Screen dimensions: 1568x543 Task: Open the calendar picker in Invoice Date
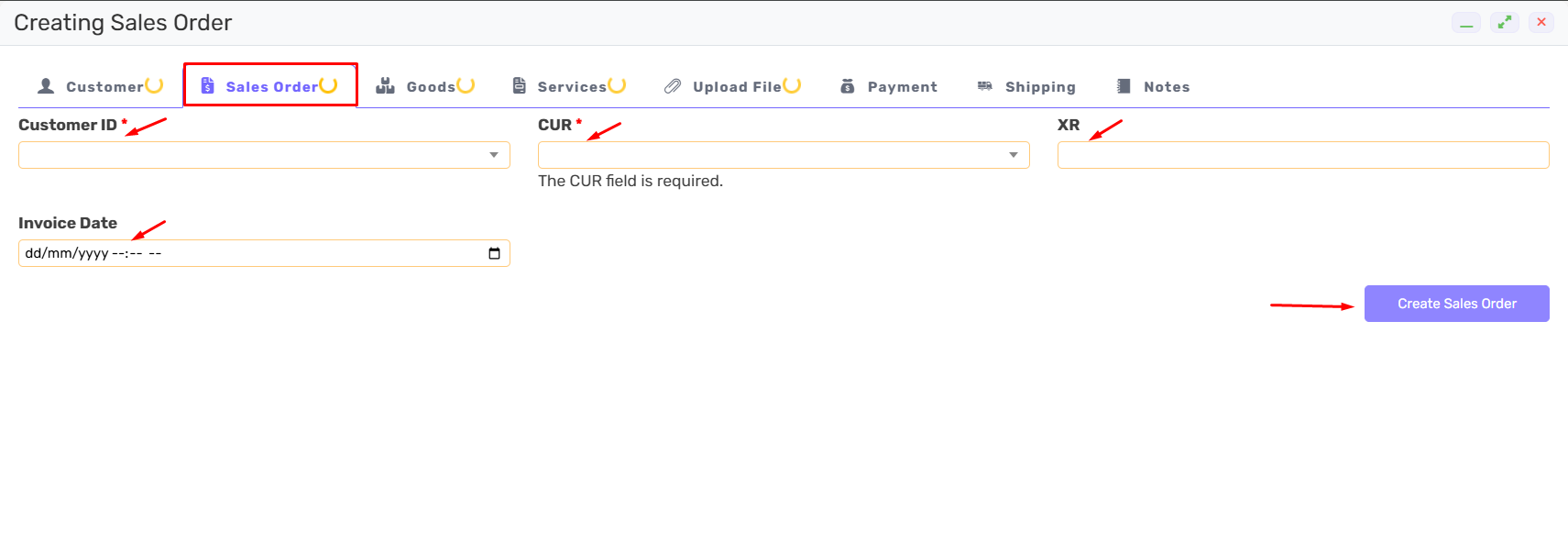click(x=494, y=253)
